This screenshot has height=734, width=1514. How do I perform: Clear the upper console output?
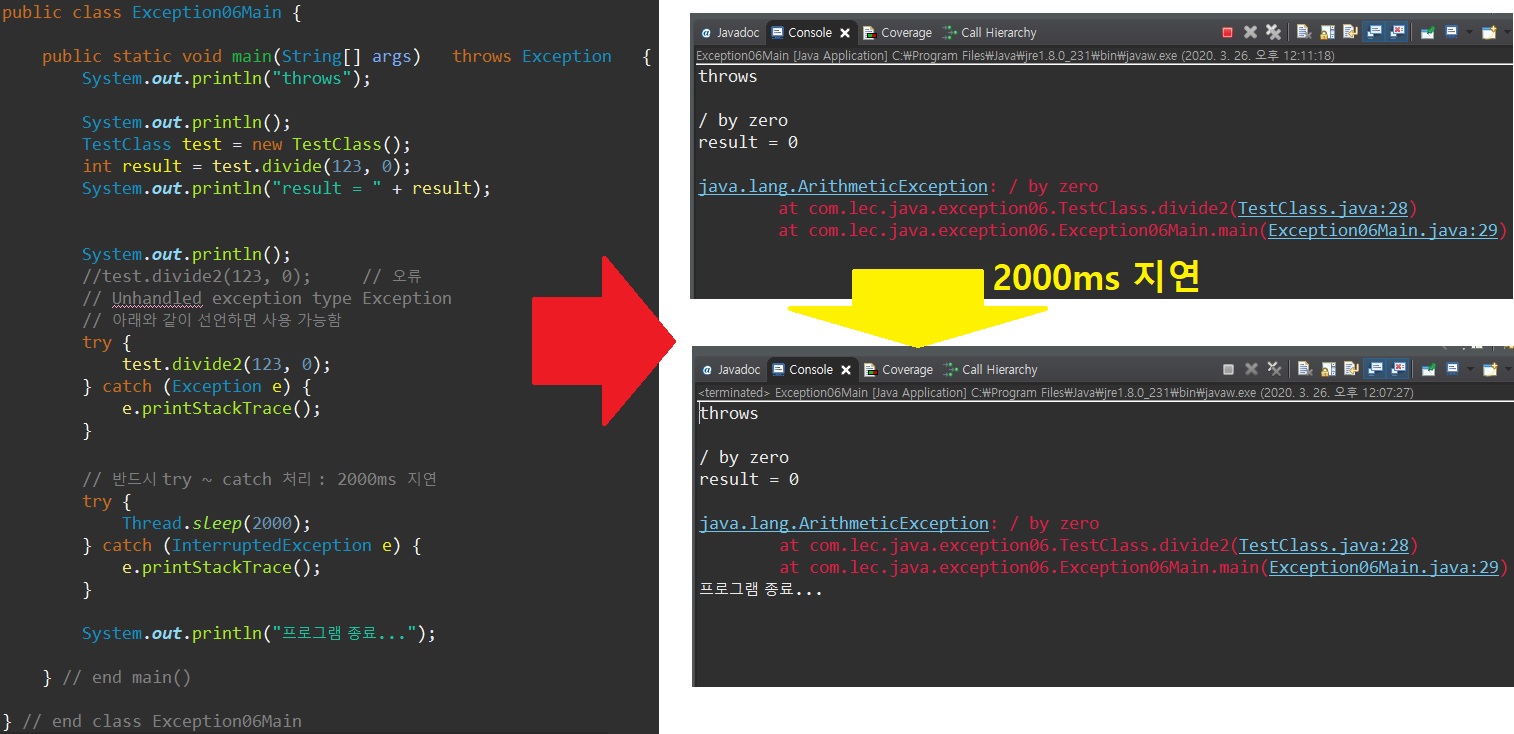tap(1304, 32)
